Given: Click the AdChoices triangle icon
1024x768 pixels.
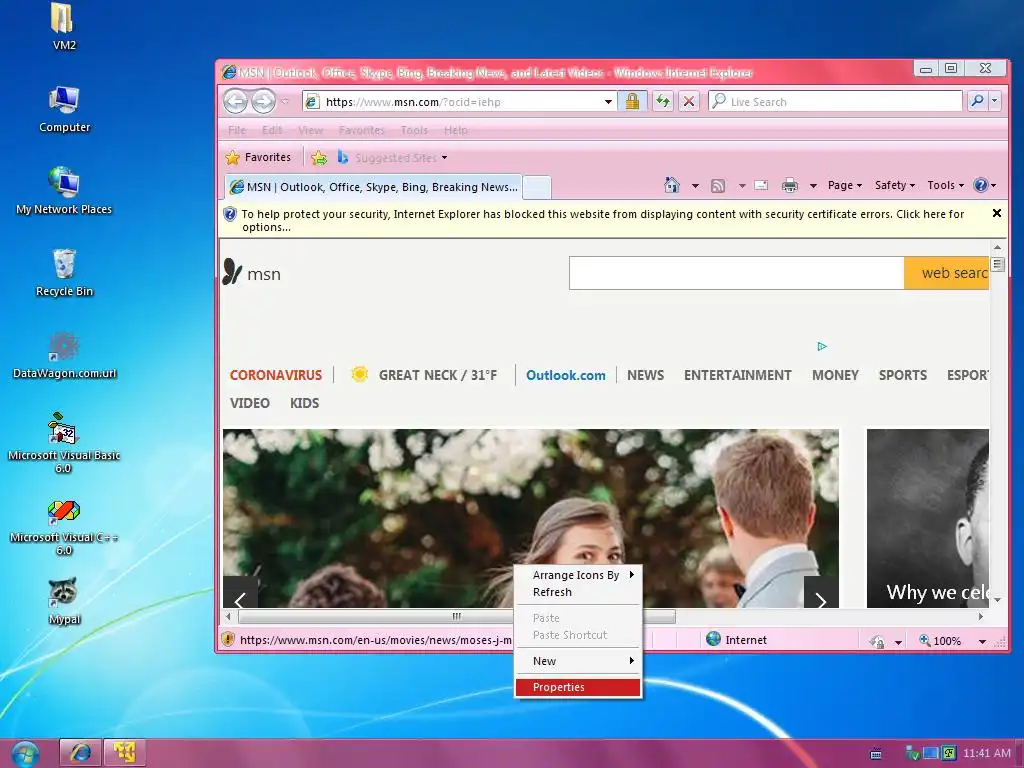Looking at the screenshot, I should 822,346.
